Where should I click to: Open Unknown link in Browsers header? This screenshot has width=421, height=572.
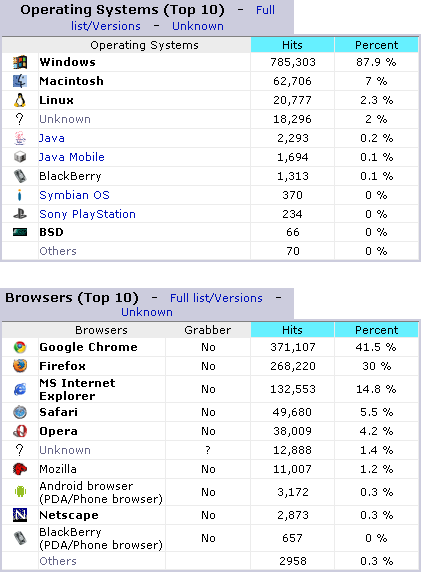click(x=147, y=312)
